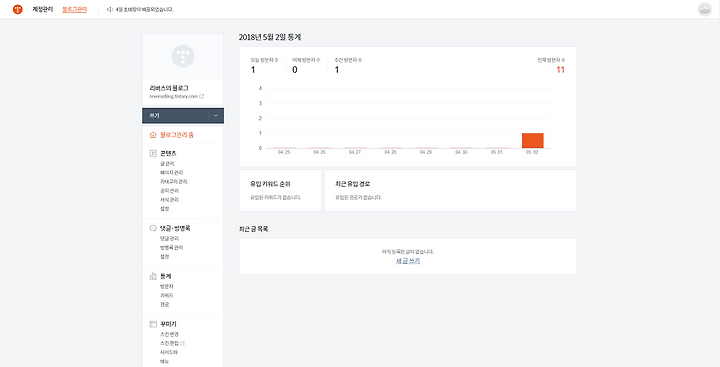Open the reverseblog.tistory.com blog link
The width and height of the screenshot is (720, 367).
coord(173,96)
